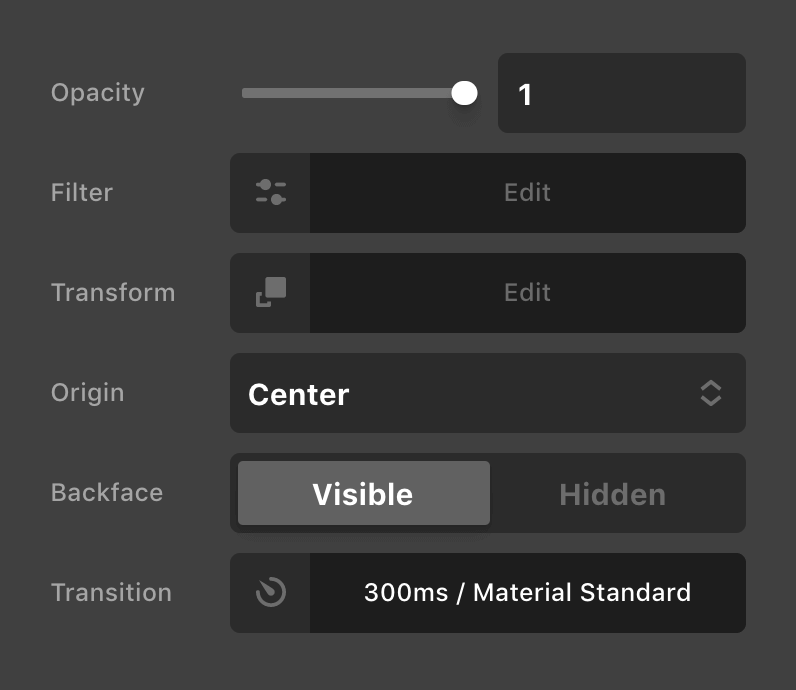The height and width of the screenshot is (690, 796).
Task: Click the Edit button for Filter
Action: pos(527,193)
